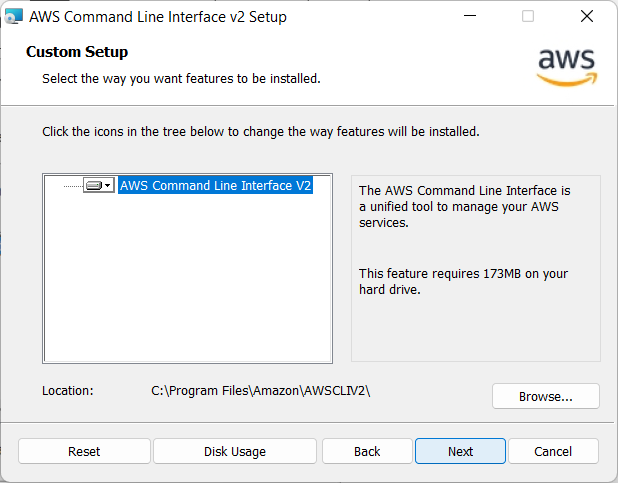Click the AWS logo in the header
The image size is (618, 483).
pos(566,65)
